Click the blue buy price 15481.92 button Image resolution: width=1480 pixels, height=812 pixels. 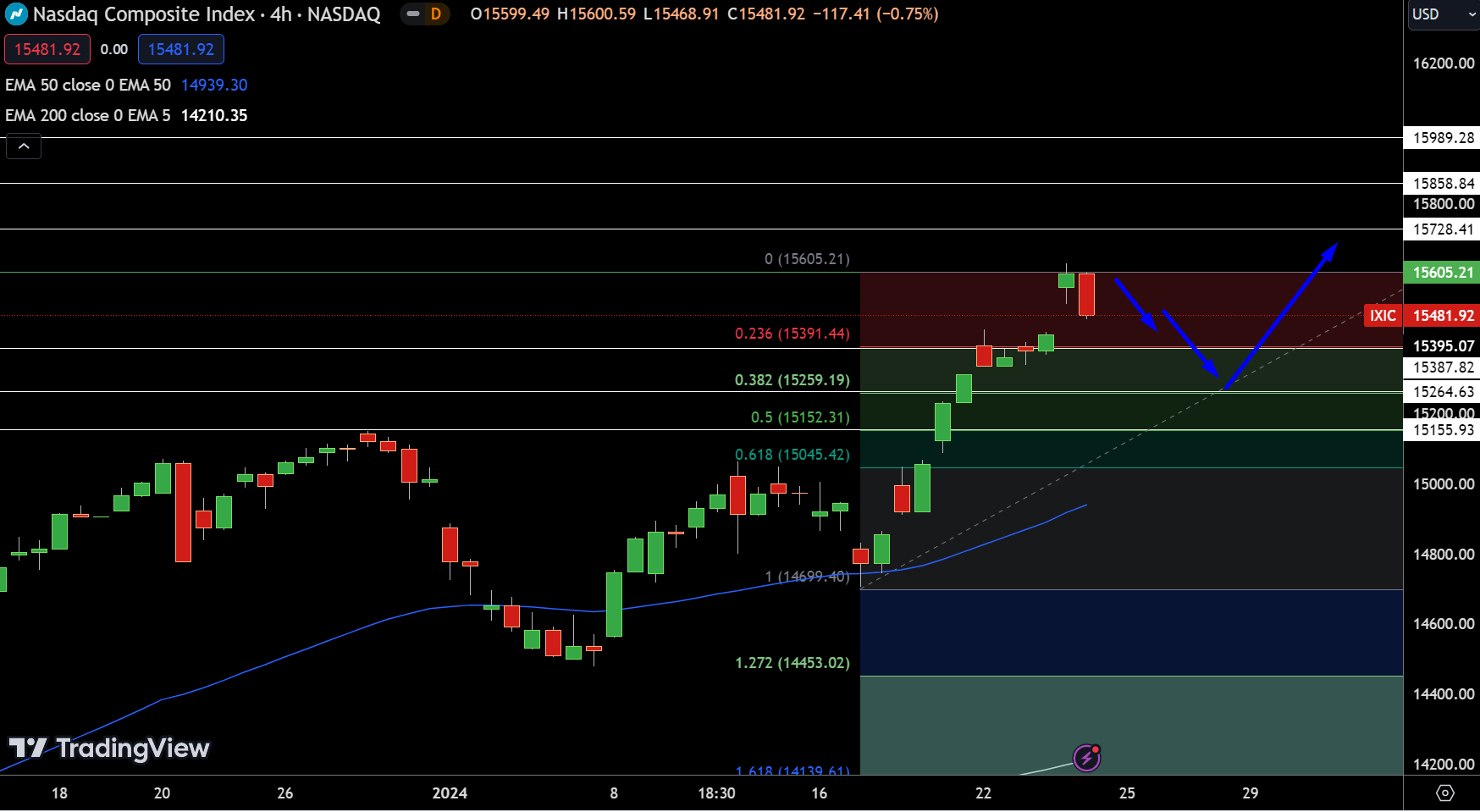(x=181, y=49)
